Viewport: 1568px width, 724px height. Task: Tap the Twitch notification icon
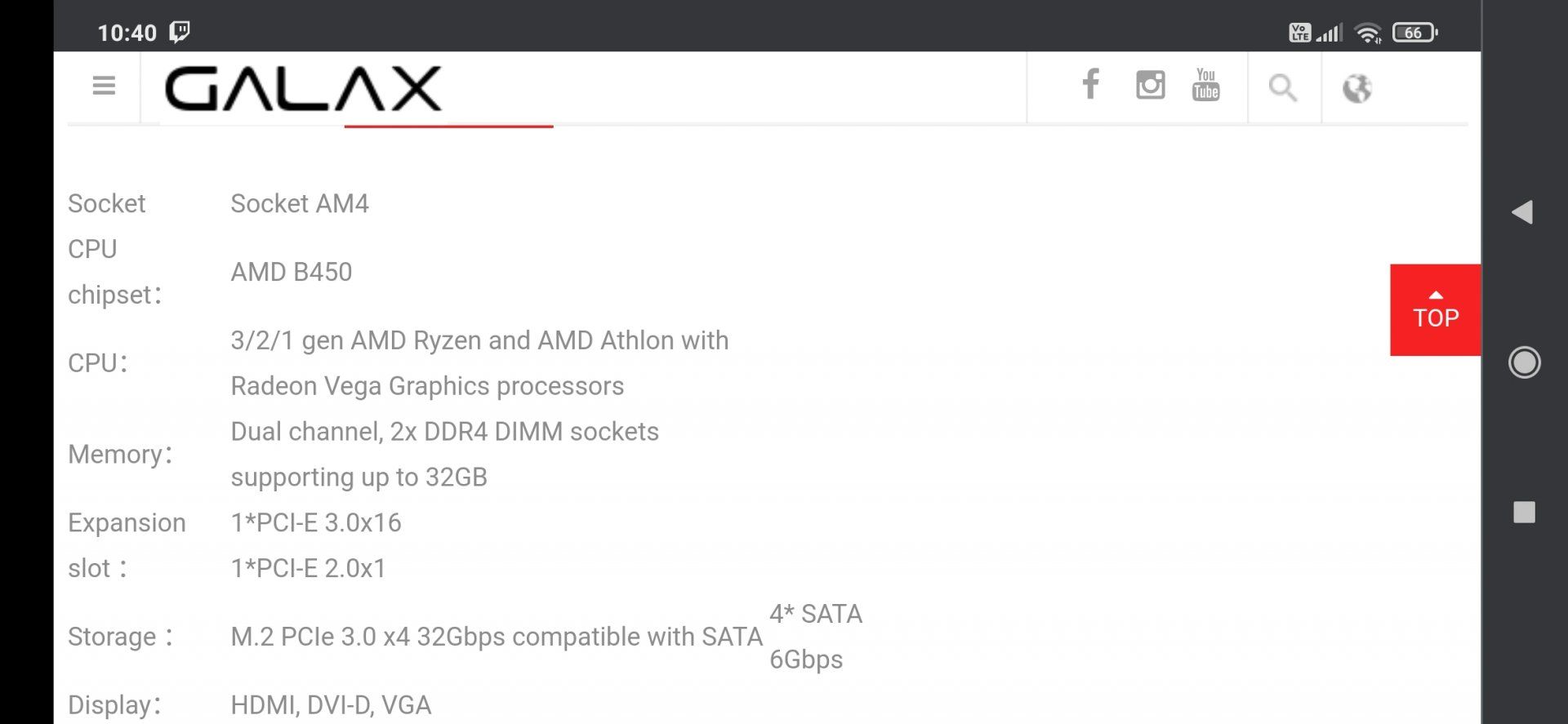point(180,32)
